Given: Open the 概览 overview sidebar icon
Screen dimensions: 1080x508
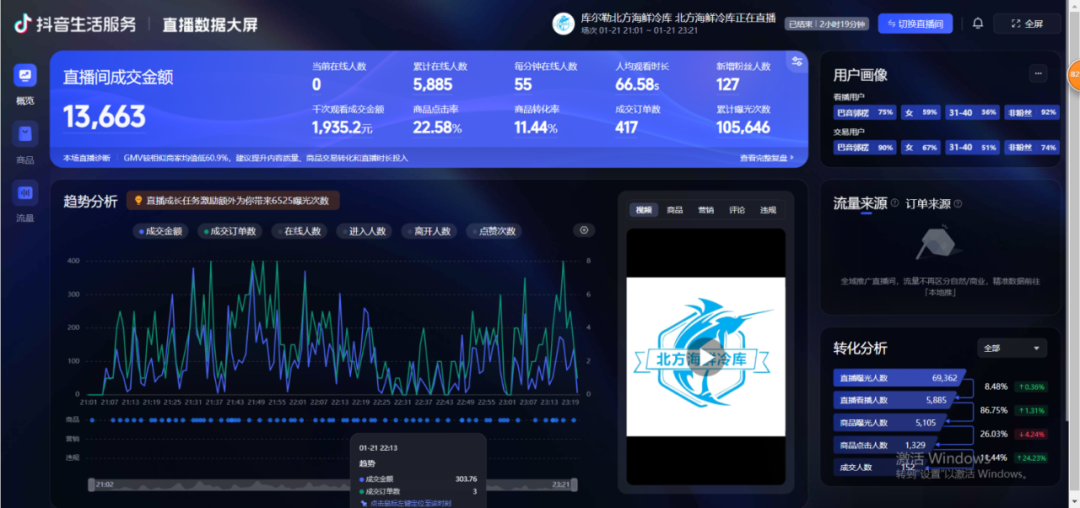Looking at the screenshot, I should pos(26,75).
